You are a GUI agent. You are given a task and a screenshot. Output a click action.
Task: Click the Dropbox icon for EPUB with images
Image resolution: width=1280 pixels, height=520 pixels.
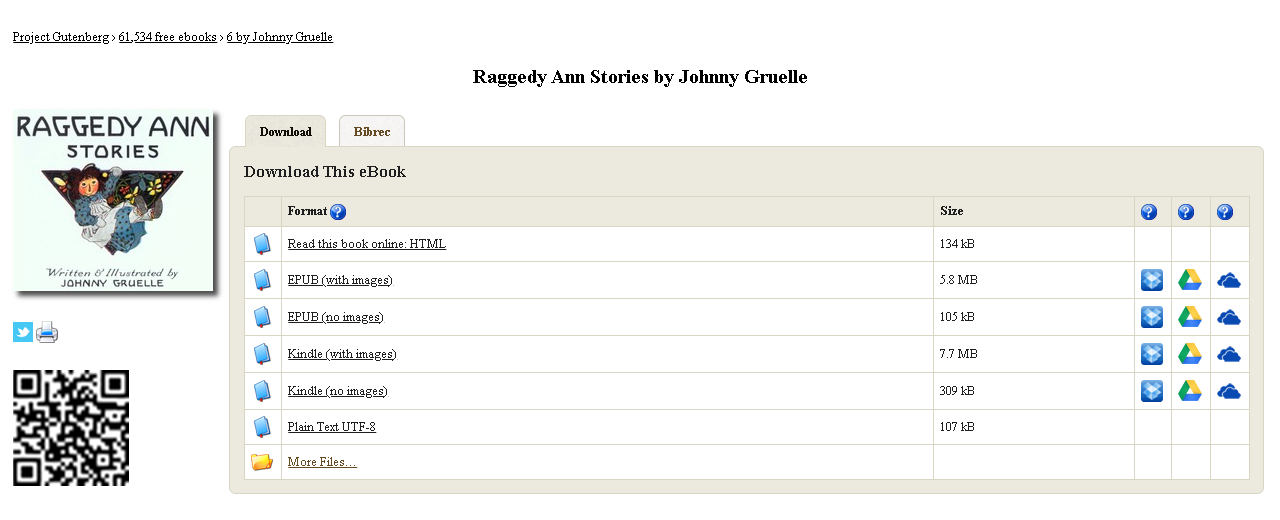pyautogui.click(x=1152, y=280)
